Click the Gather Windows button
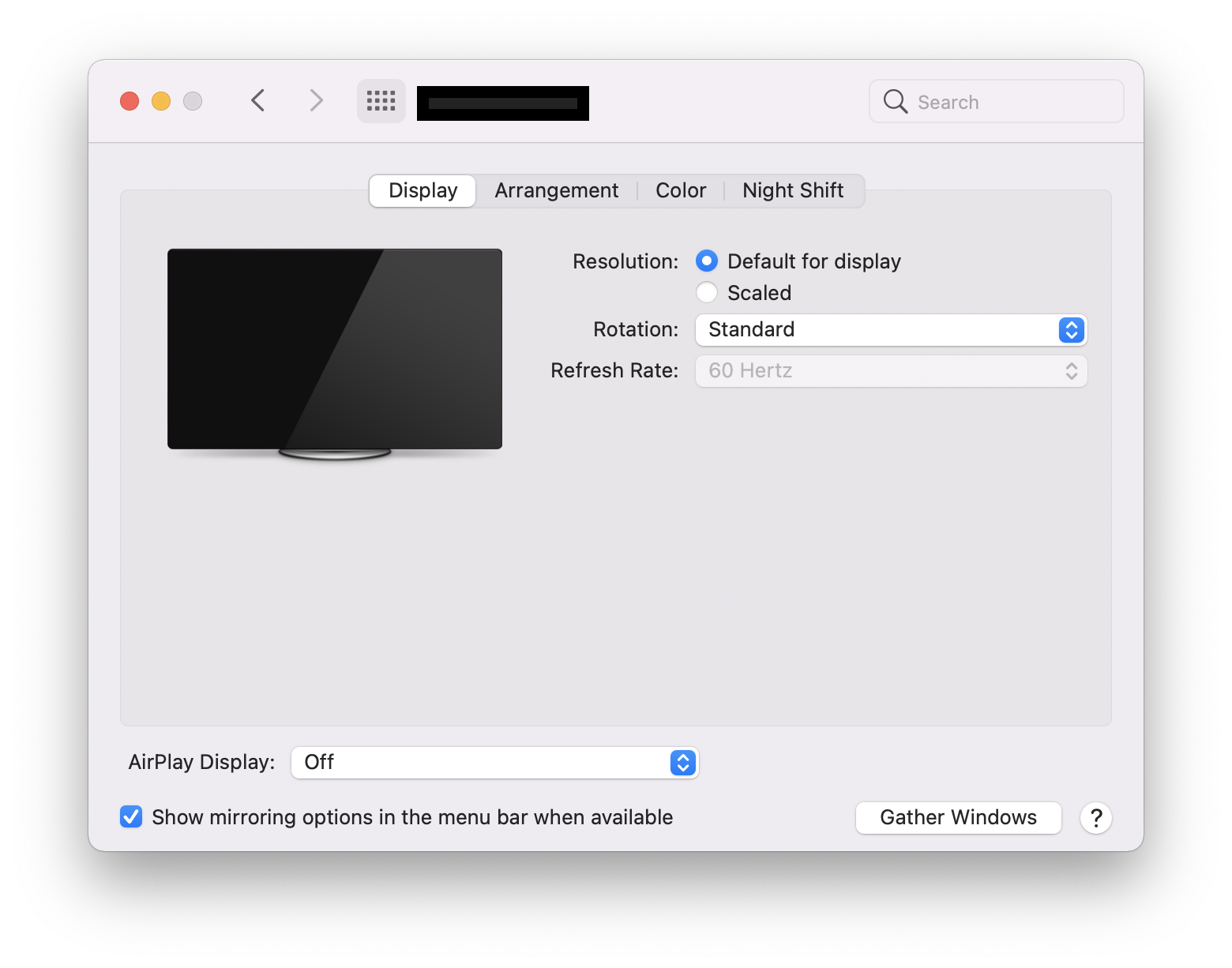 pos(958,818)
